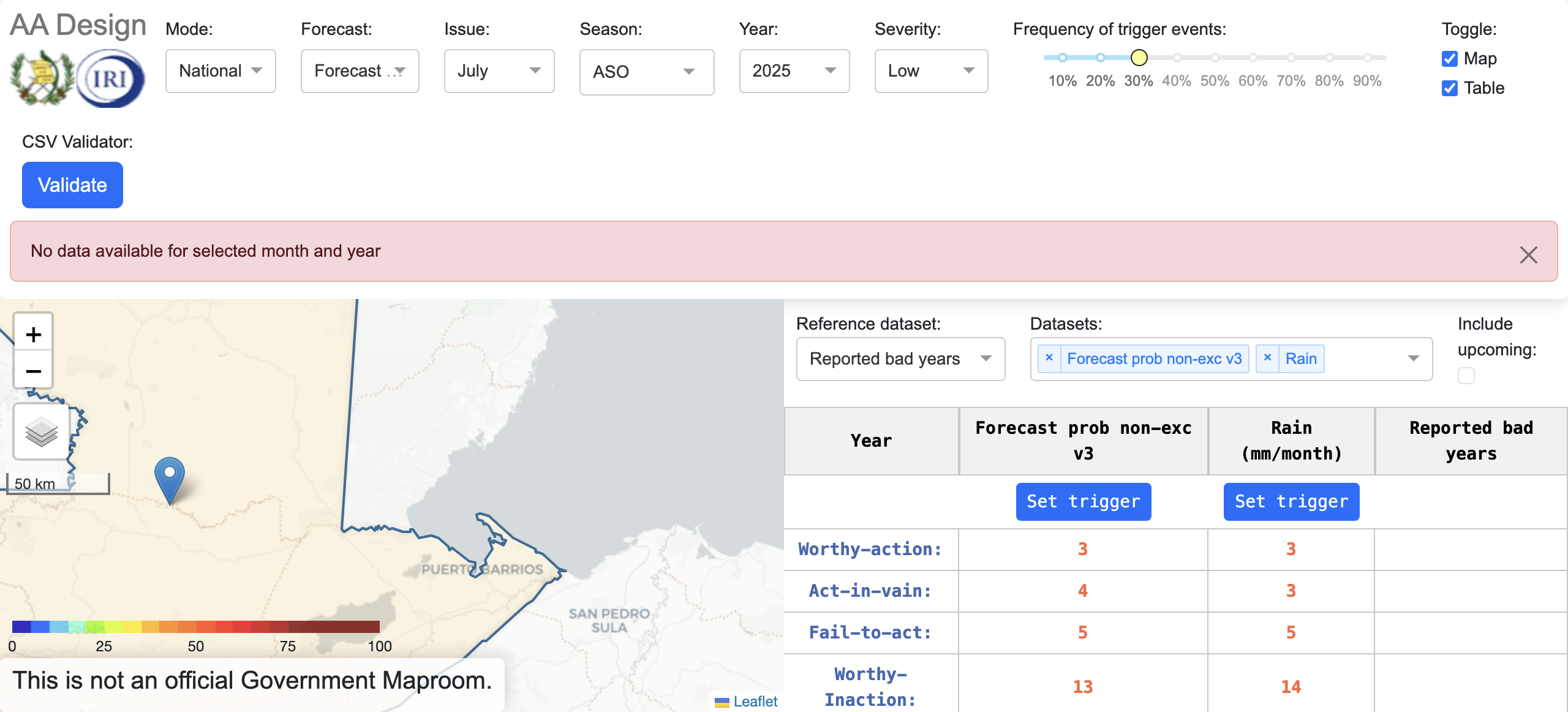Screen dimensions: 1568x712
Task: Open the Mode dropdown showing National
Action: tap(221, 71)
